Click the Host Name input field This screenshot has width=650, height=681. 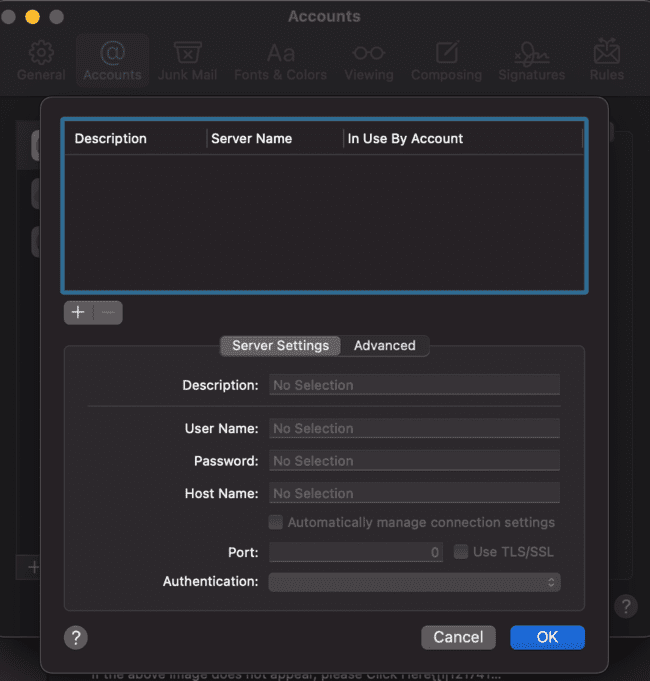point(415,493)
